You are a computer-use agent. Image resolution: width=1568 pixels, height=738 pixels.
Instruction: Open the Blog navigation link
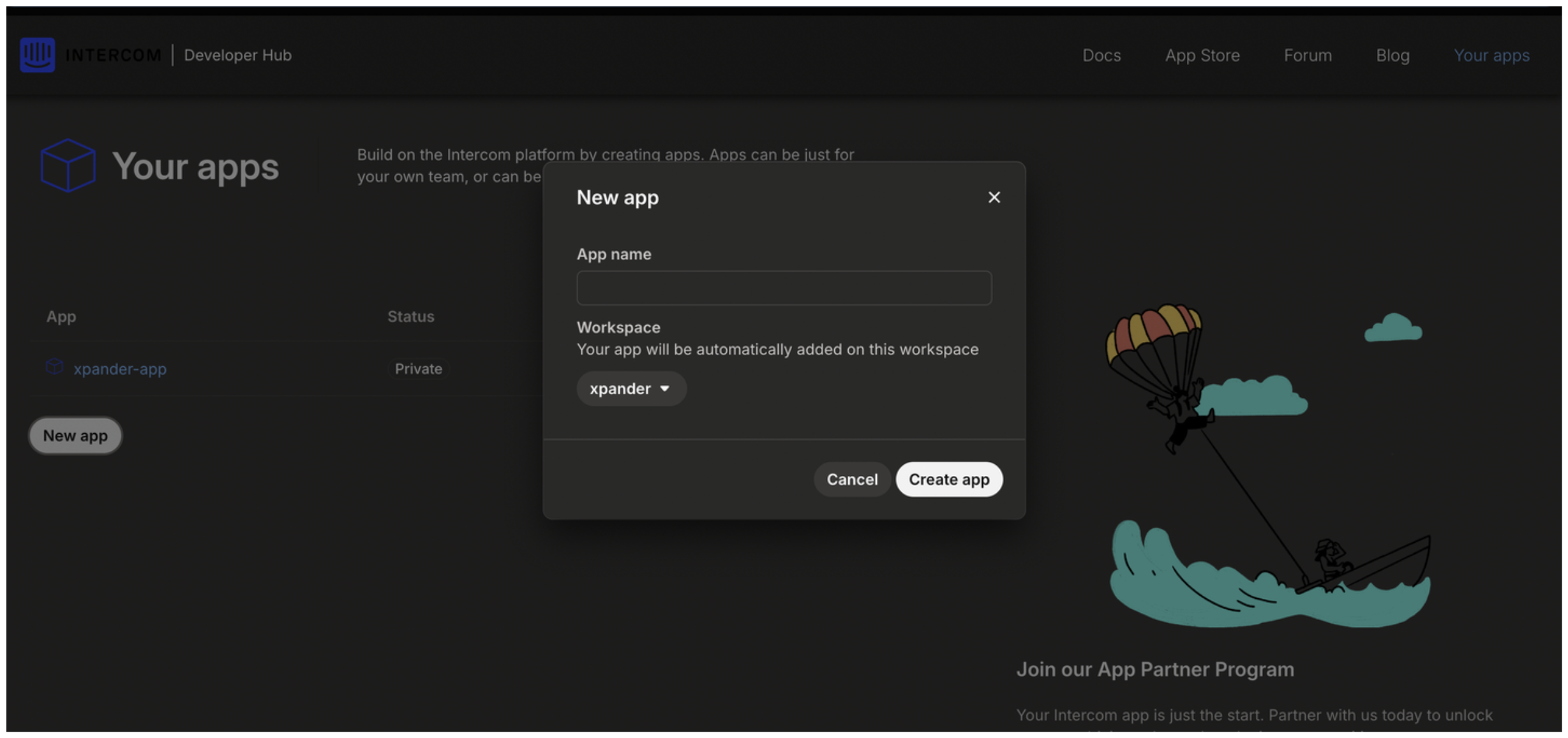click(x=1392, y=55)
